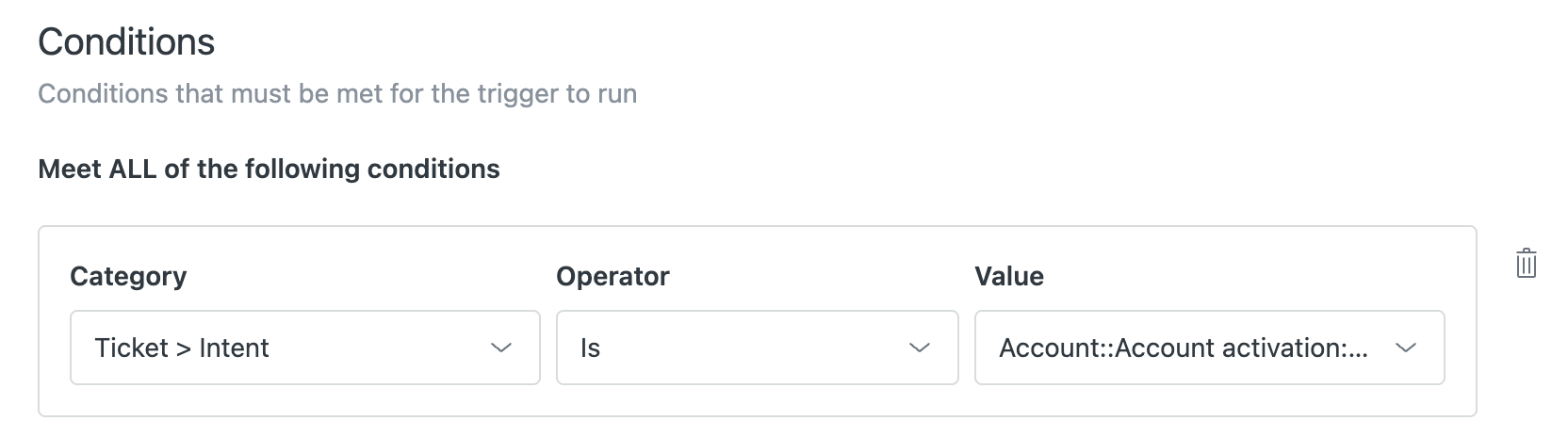
Task: Open the Value dropdown for Account activation
Action: coord(1210,348)
